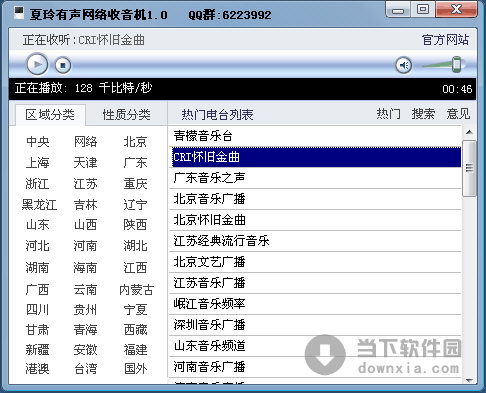Open stations for 吉林
The width and height of the screenshot is (486, 393).
[x=85, y=204]
